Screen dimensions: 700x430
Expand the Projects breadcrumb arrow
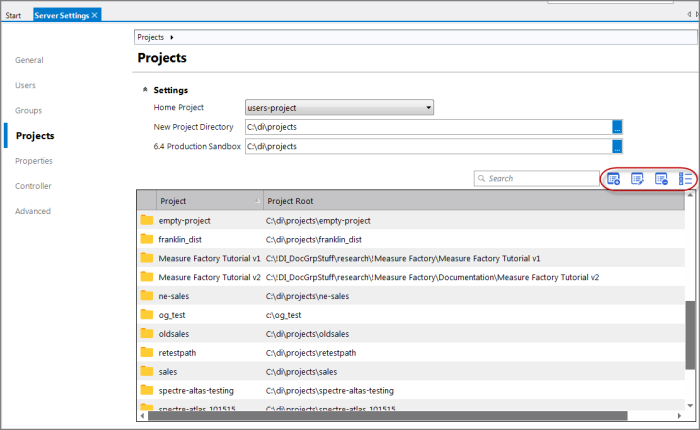171,38
